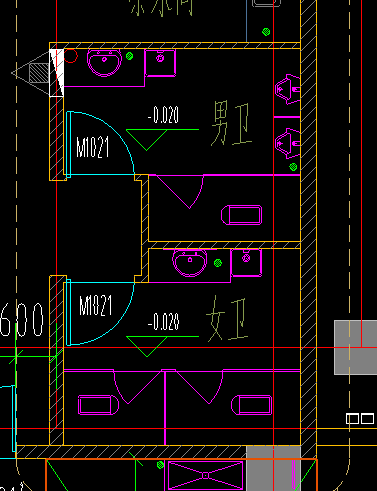The image size is (377, 491).
Task: Select the left magenta stall door in women's room
Action: [138, 387]
